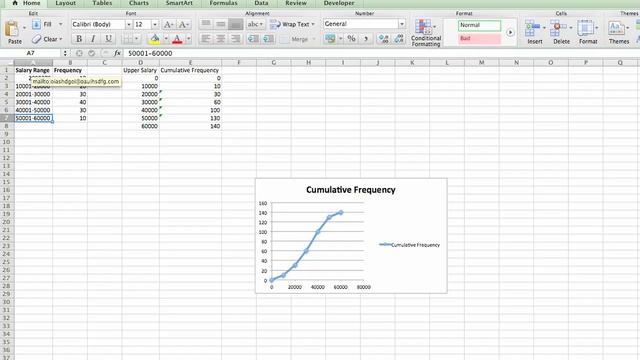The width and height of the screenshot is (640, 360).
Task: Click the Fill icon in Edit group
Action: 36,24
